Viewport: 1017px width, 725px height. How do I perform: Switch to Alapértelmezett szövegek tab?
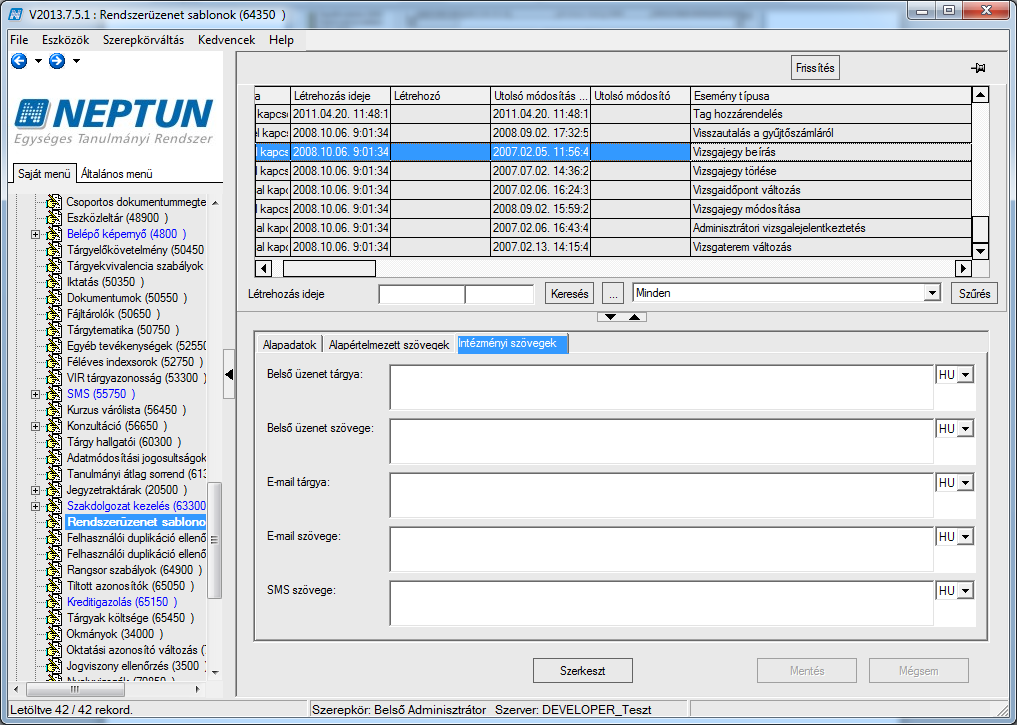pos(389,344)
